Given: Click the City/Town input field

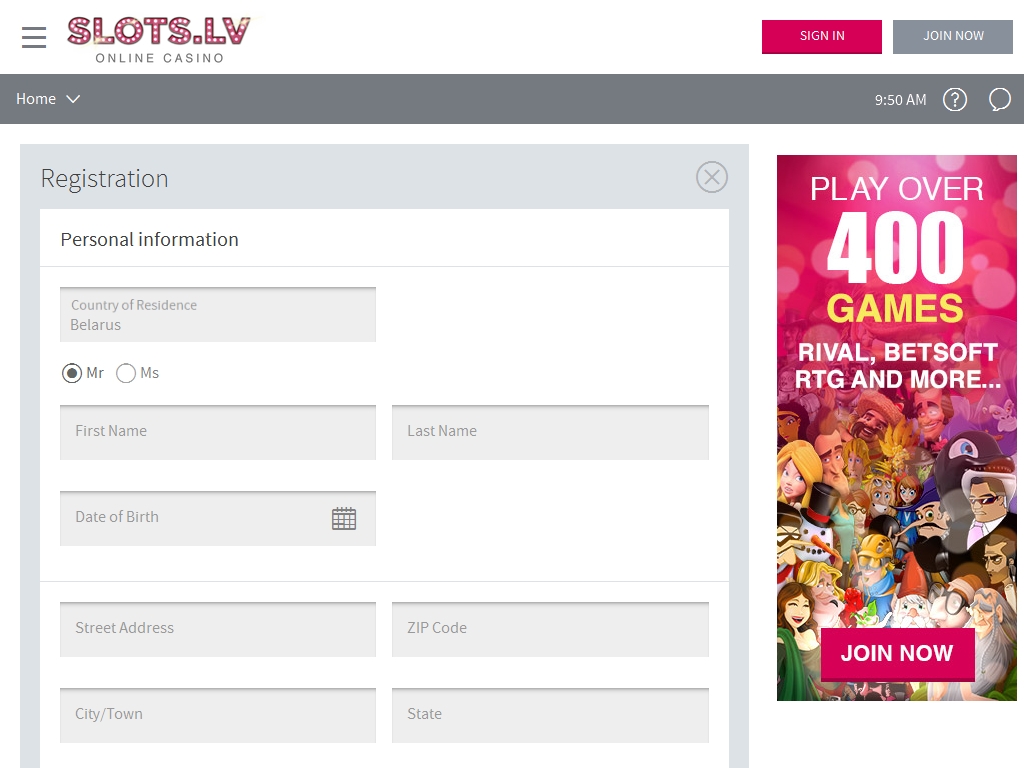Looking at the screenshot, I should coord(217,714).
